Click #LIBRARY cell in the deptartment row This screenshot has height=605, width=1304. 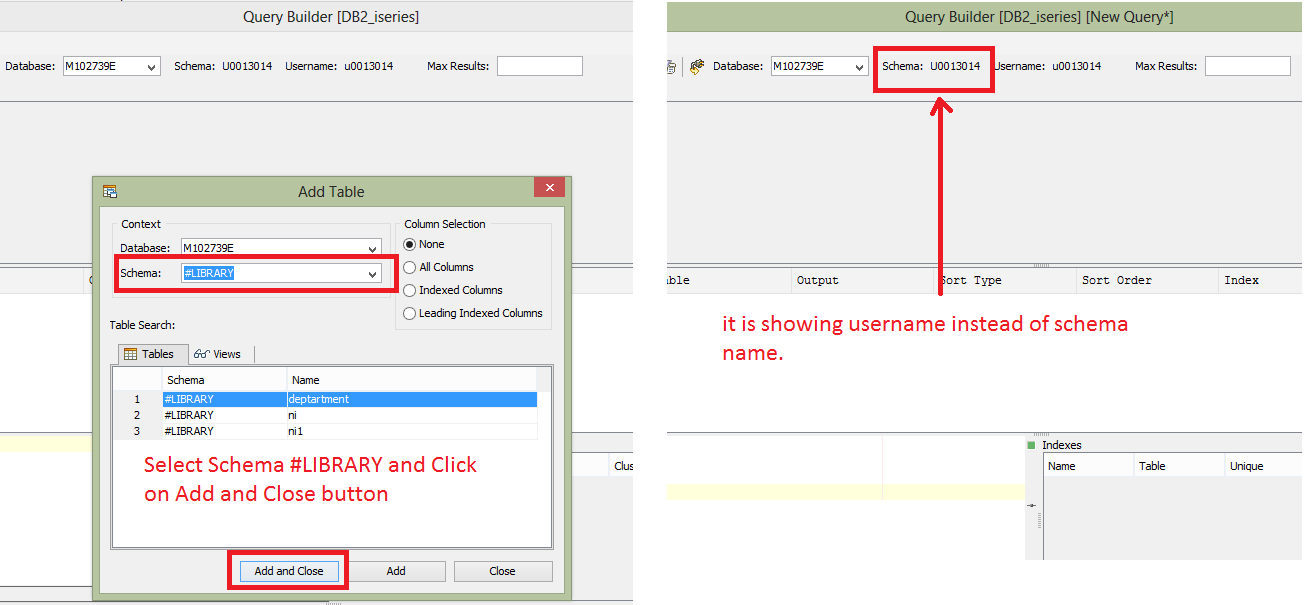click(x=224, y=399)
